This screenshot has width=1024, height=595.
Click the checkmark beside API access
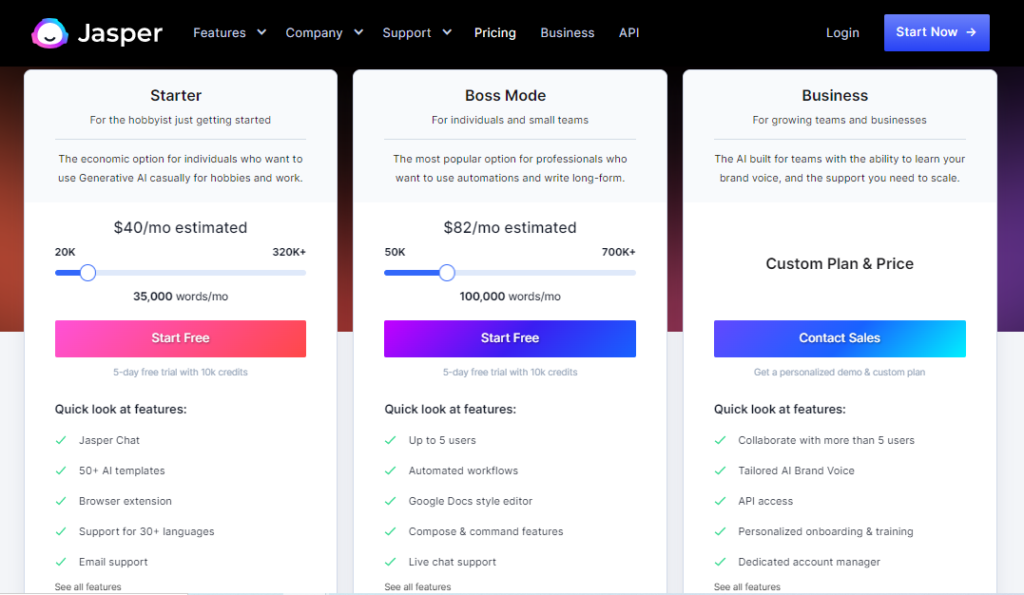[720, 501]
